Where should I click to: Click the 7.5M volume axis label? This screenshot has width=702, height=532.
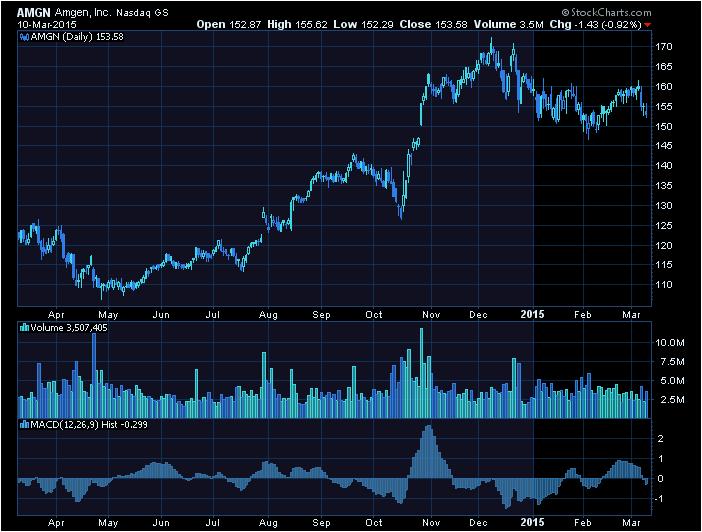click(x=672, y=362)
